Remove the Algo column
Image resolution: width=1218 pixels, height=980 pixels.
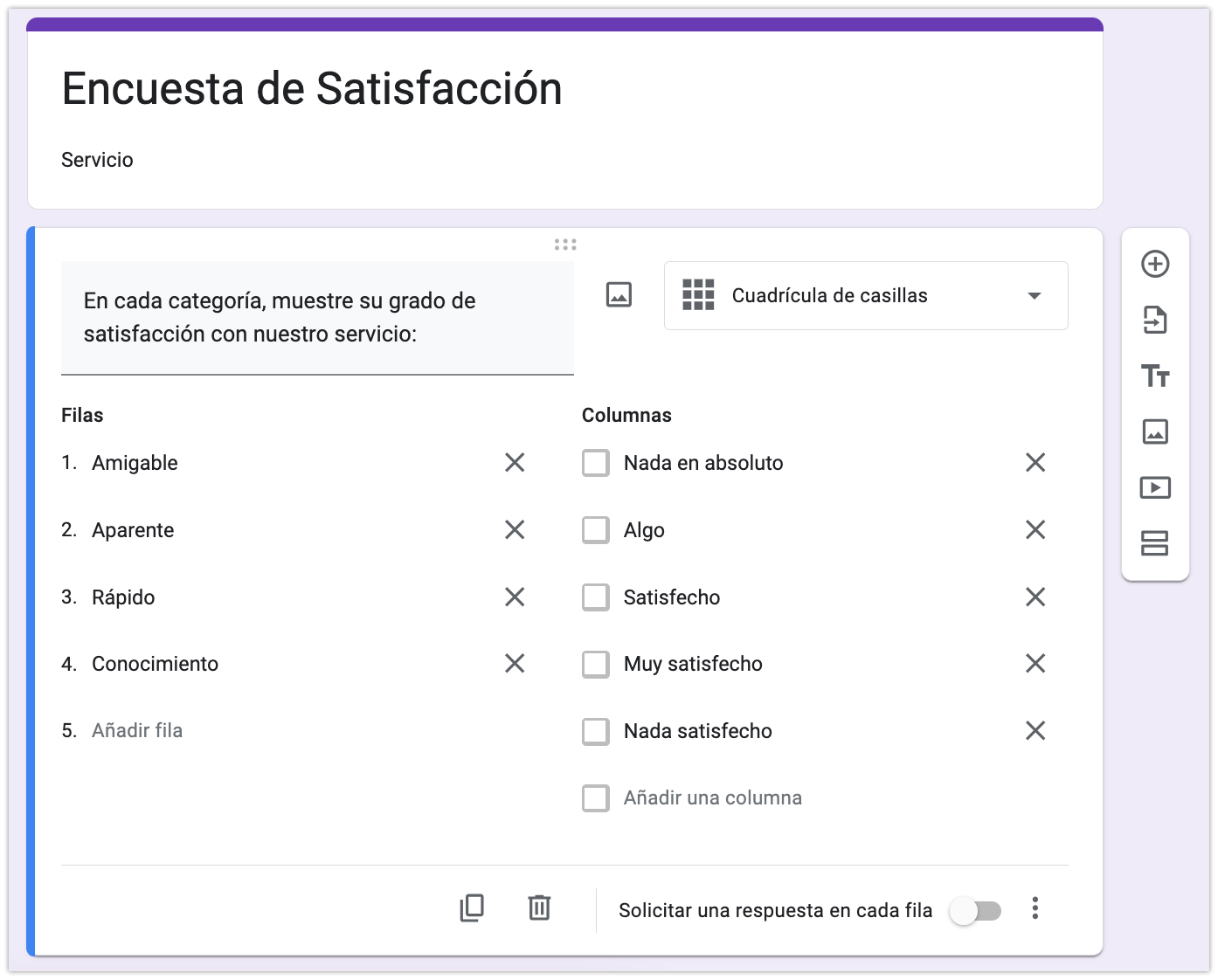[x=1035, y=529]
